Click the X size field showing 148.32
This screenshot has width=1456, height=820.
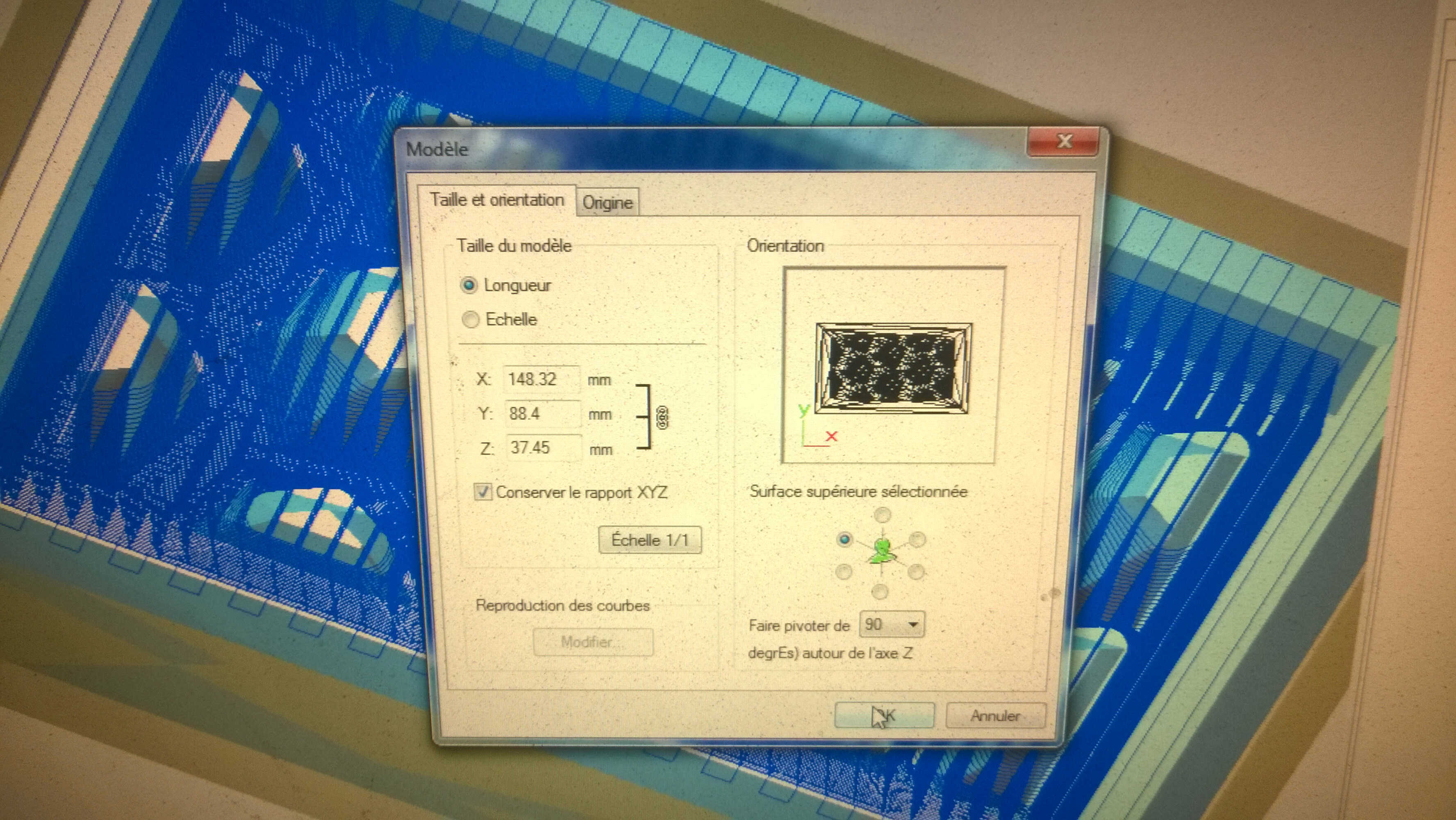pos(541,379)
